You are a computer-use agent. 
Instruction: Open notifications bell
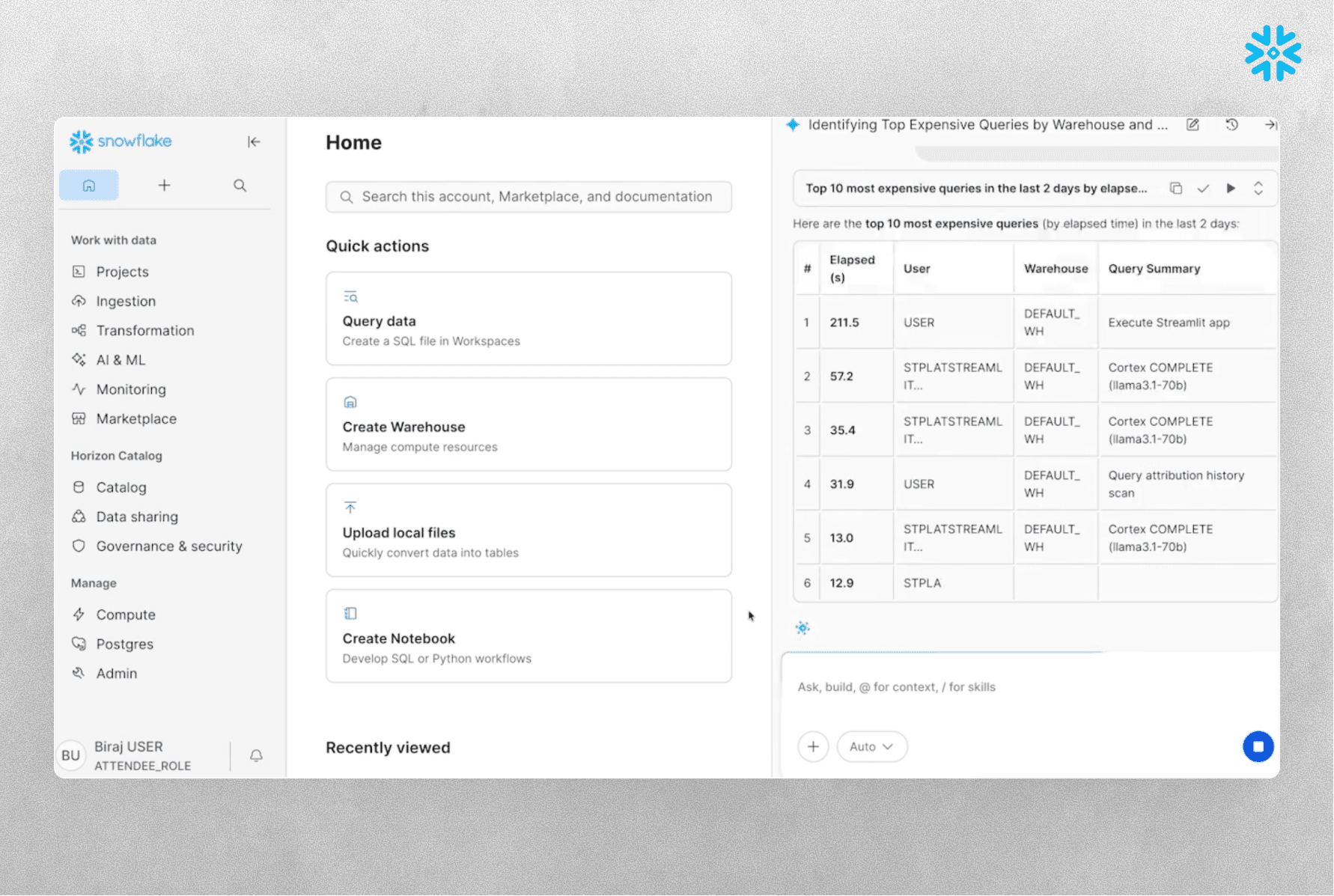256,755
